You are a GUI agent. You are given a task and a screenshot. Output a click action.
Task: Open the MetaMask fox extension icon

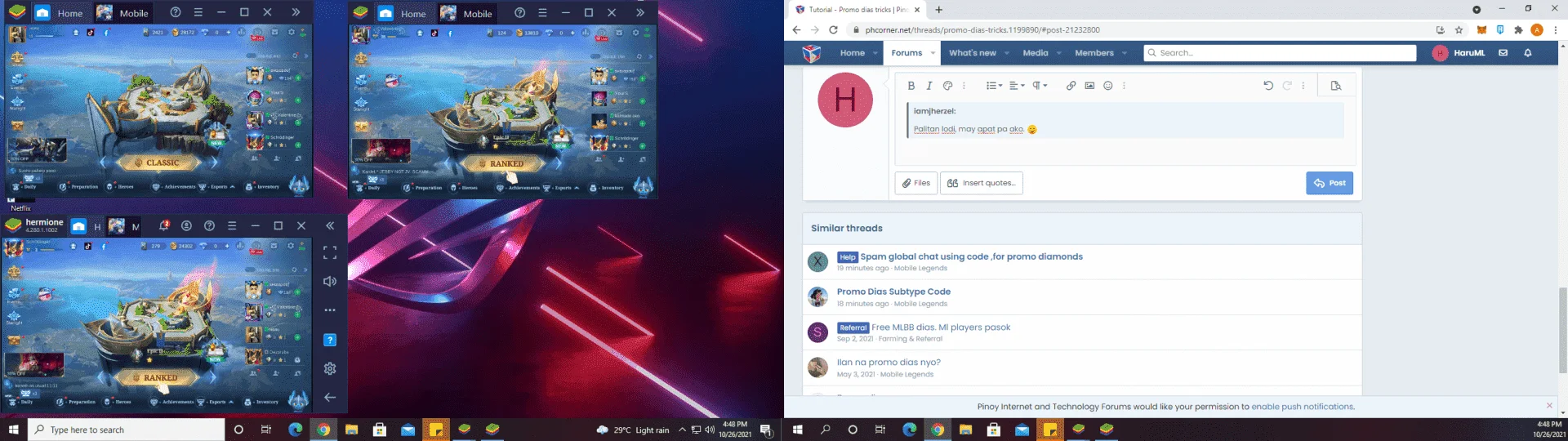click(1481, 30)
